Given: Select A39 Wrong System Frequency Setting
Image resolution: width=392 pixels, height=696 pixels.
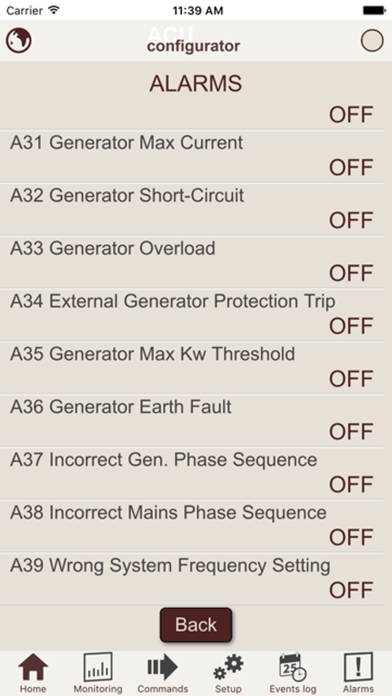Looking at the screenshot, I should pos(191,579).
